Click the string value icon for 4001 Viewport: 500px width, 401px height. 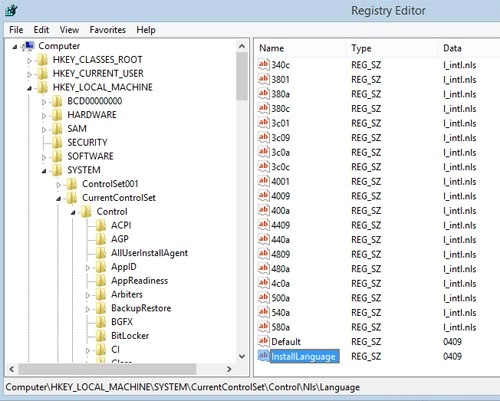263,181
